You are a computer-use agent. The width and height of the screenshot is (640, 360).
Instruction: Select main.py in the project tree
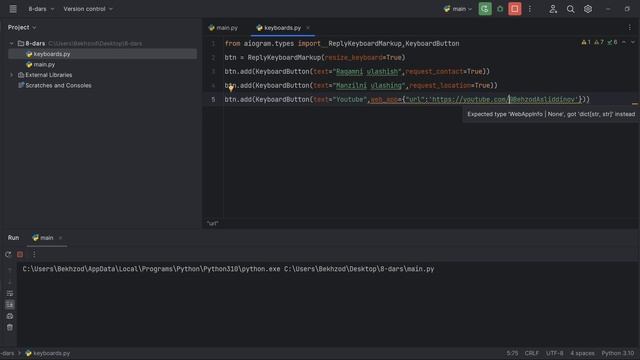[44, 64]
